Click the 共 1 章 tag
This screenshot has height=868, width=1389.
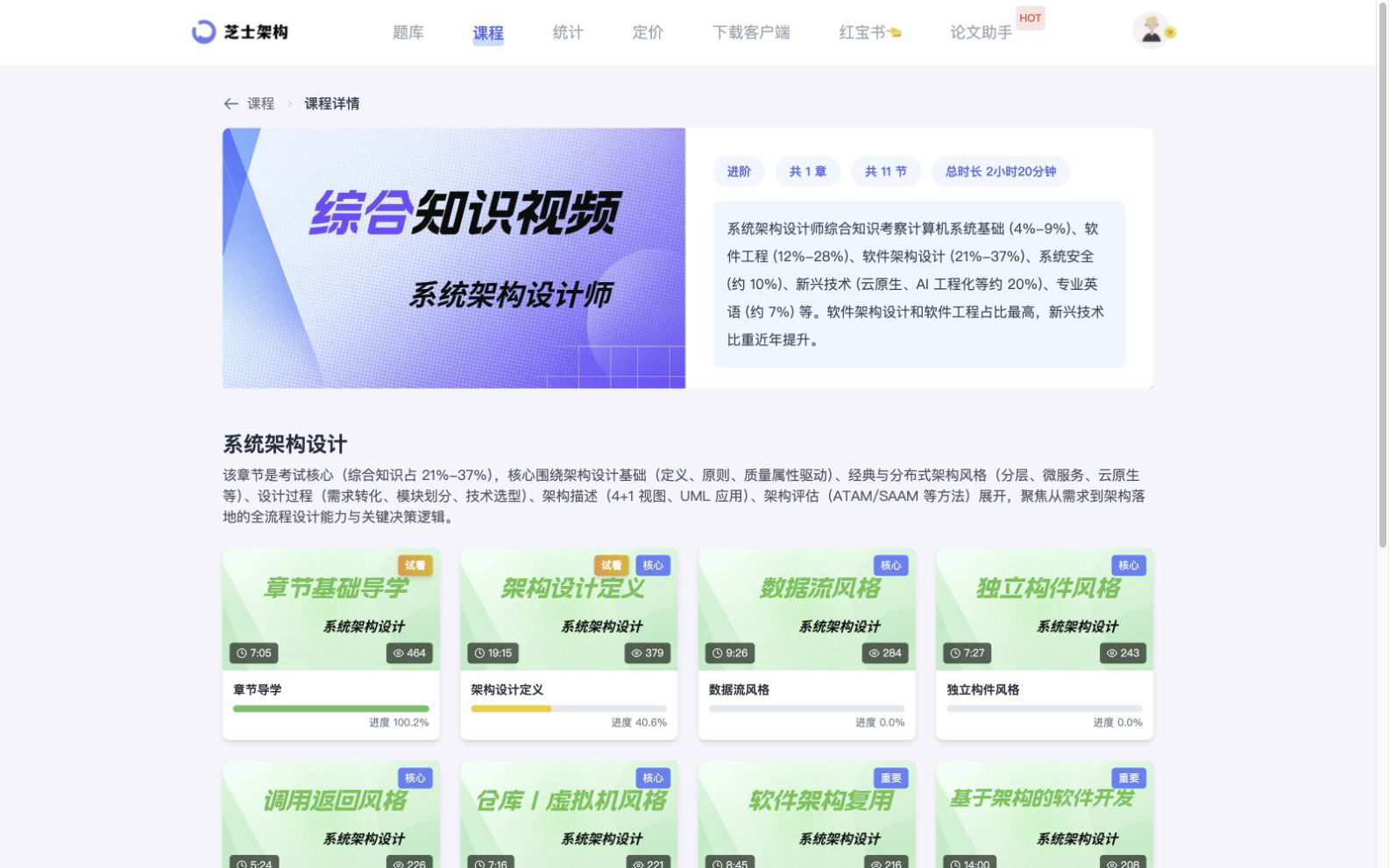(x=808, y=172)
